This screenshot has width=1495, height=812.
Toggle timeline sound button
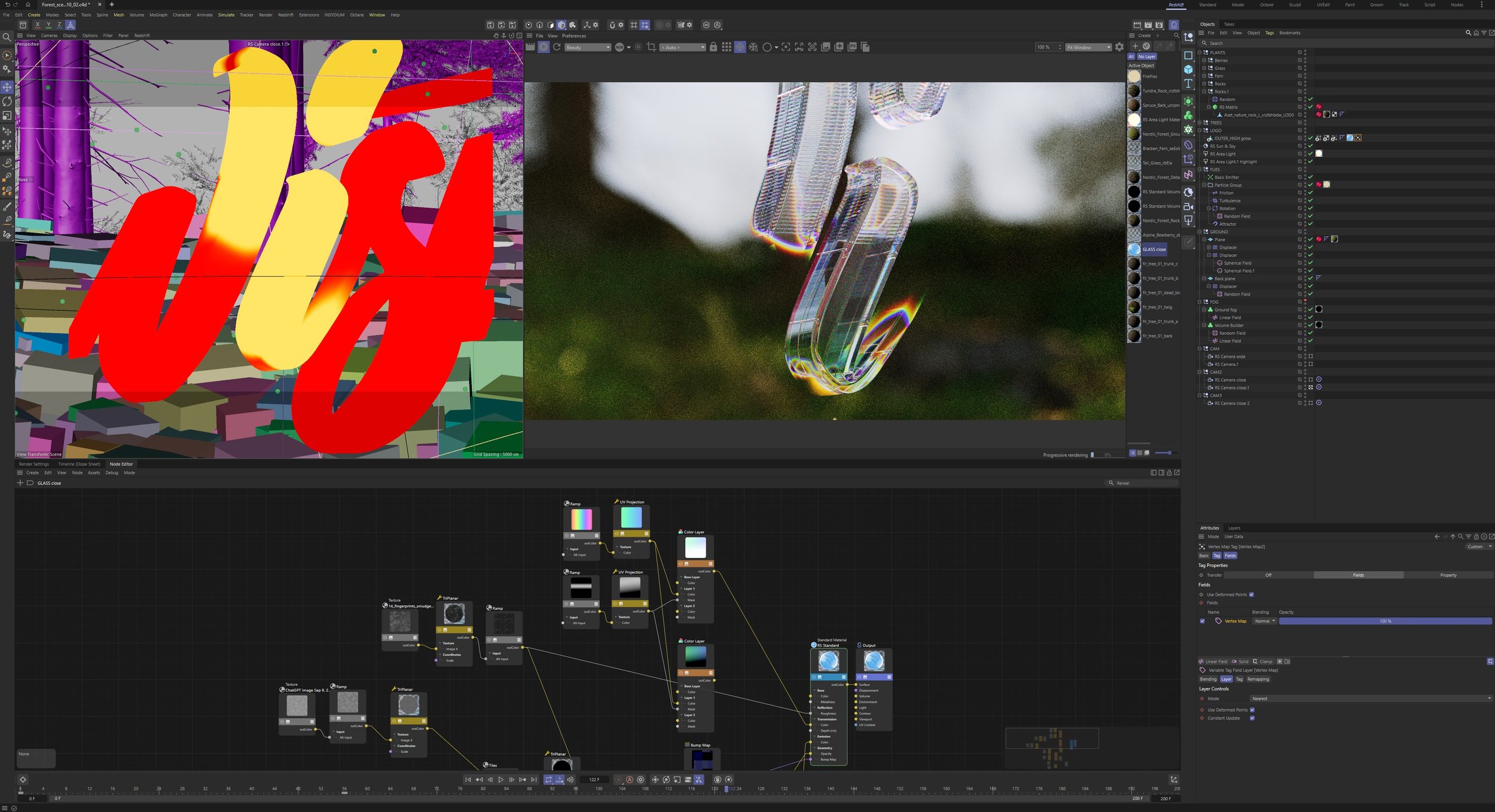click(x=570, y=780)
